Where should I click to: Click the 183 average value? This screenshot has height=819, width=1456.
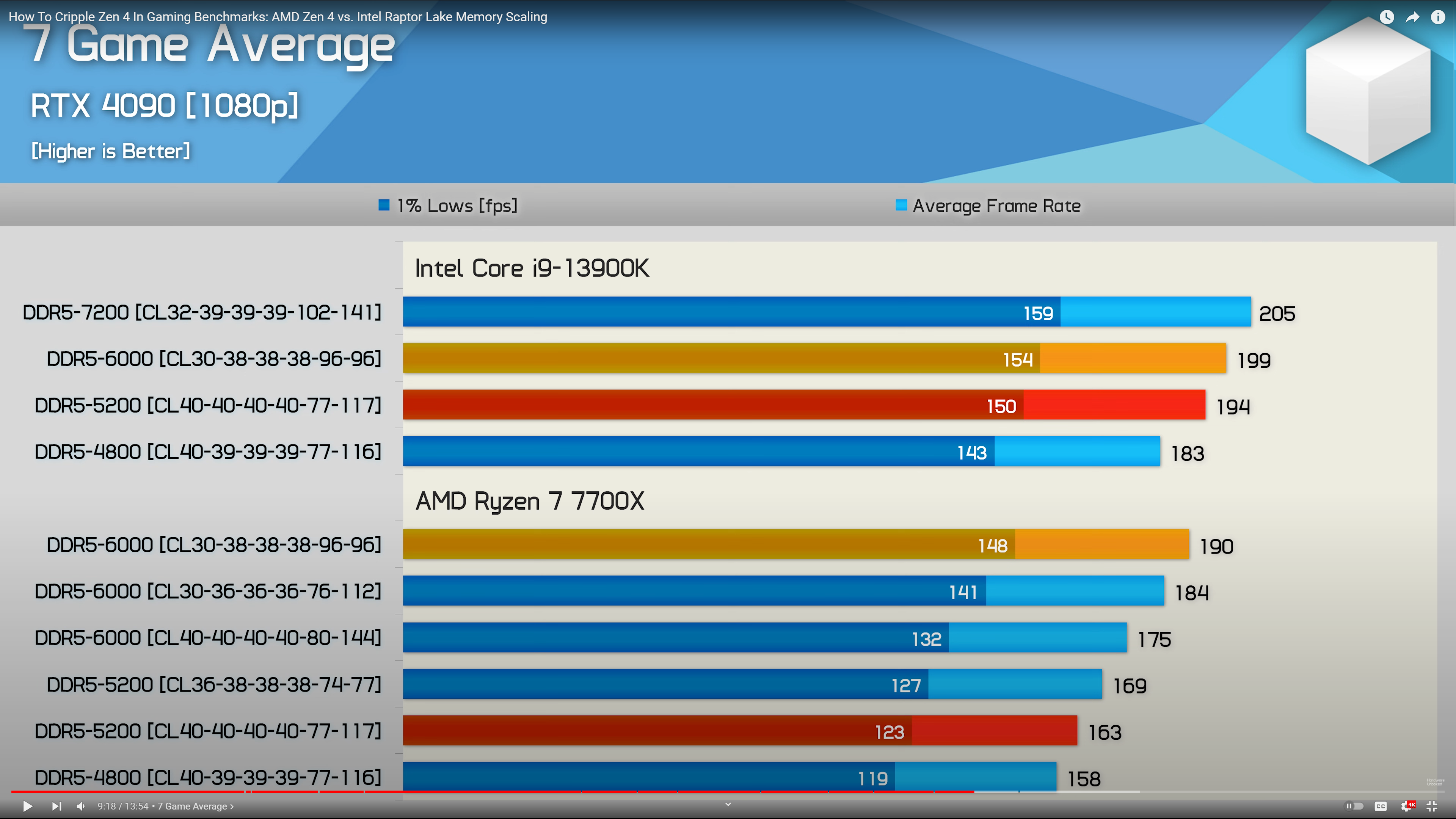point(1187,453)
